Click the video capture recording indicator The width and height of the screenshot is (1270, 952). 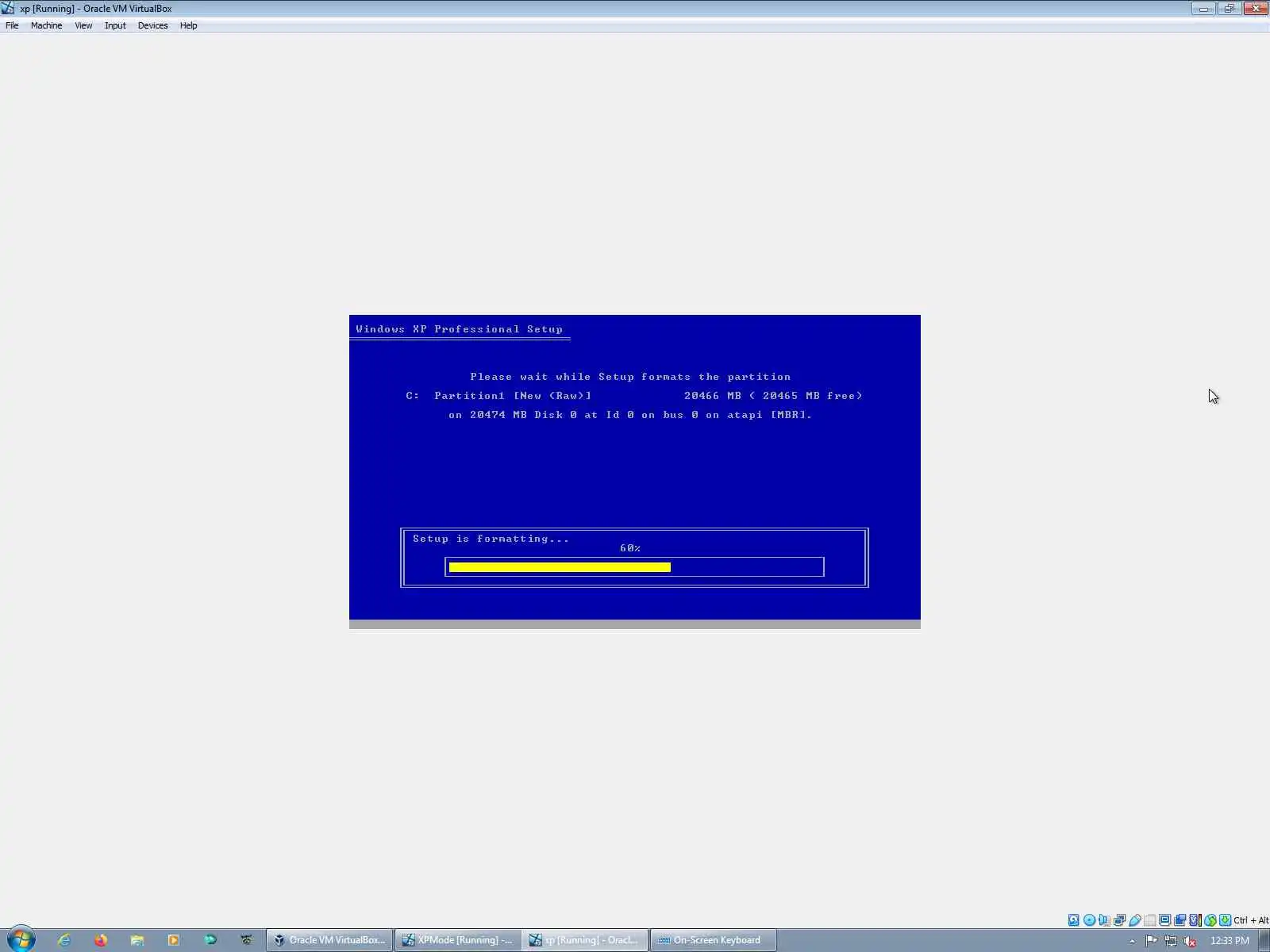click(x=1180, y=920)
